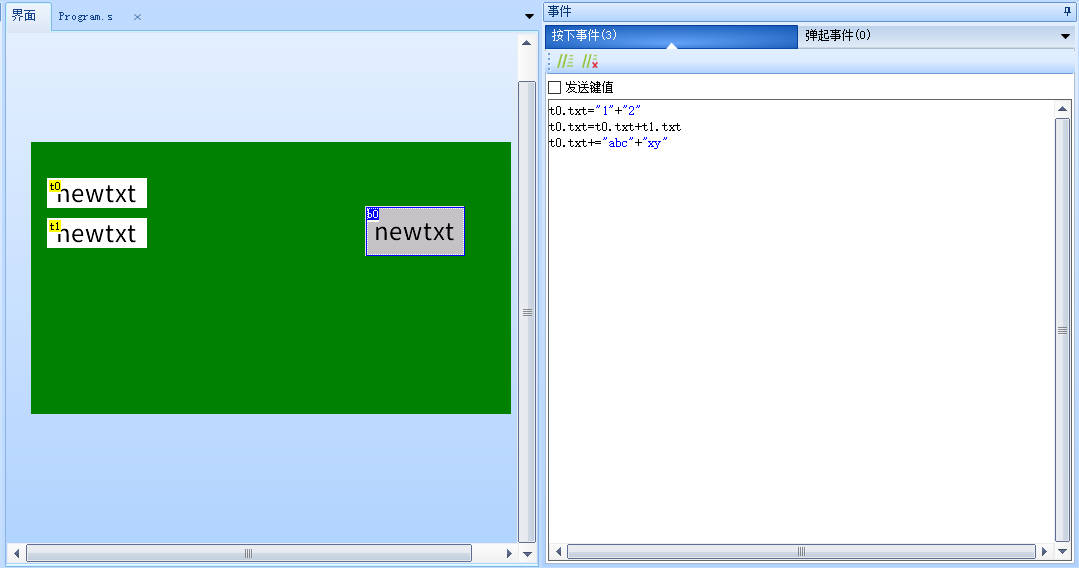Click the design canvas scroll-up arrow

527,43
